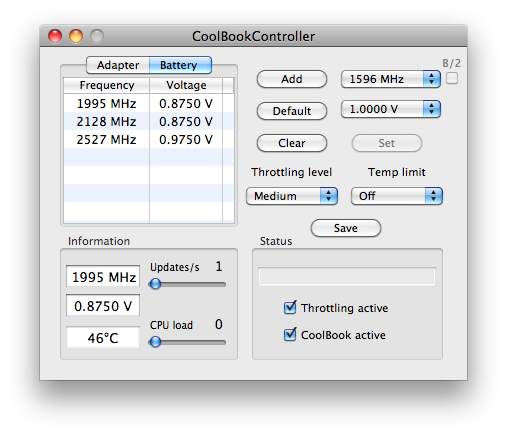Click the 46°C temperature field

pos(103,337)
